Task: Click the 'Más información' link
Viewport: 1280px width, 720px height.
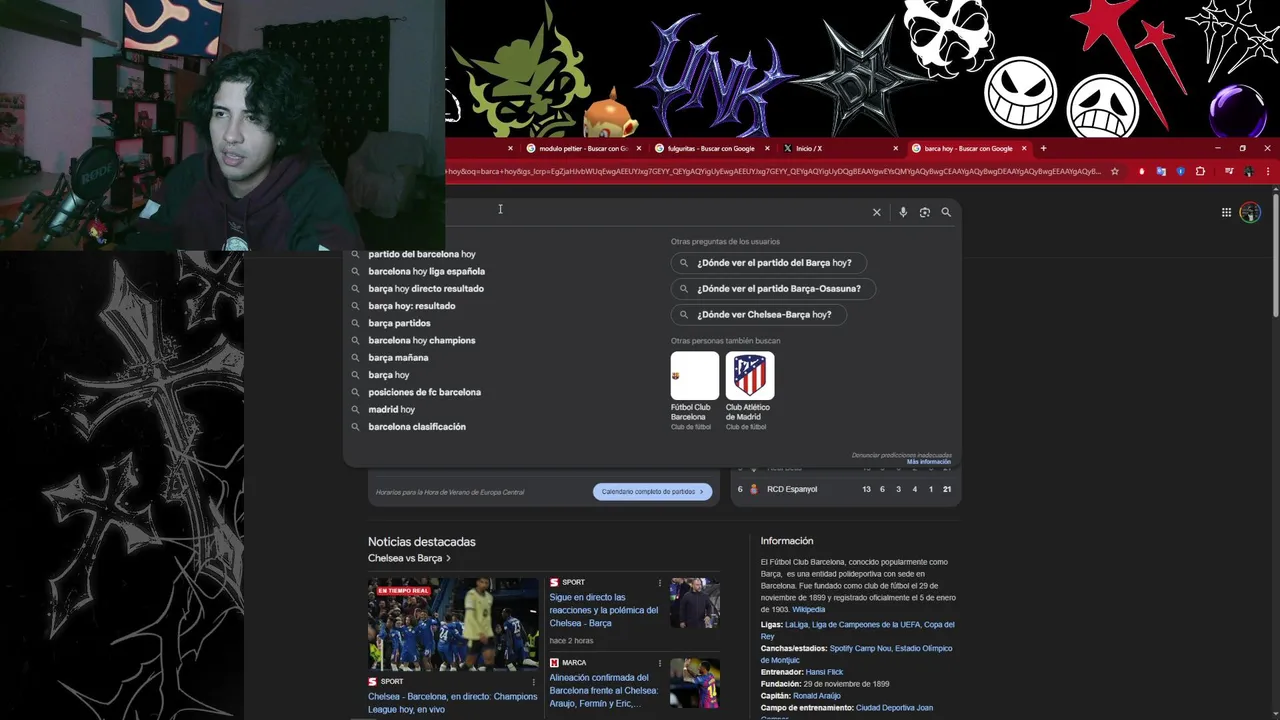Action: point(929,462)
